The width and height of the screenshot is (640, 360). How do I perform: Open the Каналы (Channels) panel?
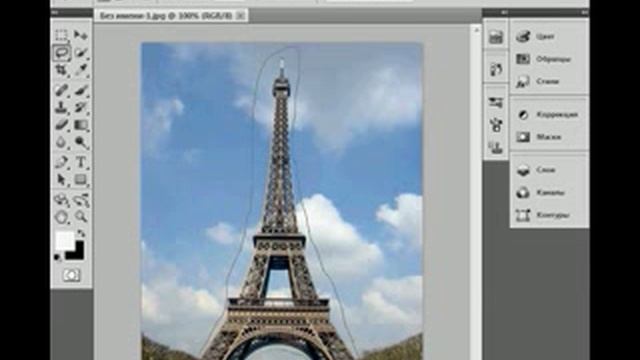[x=549, y=193]
